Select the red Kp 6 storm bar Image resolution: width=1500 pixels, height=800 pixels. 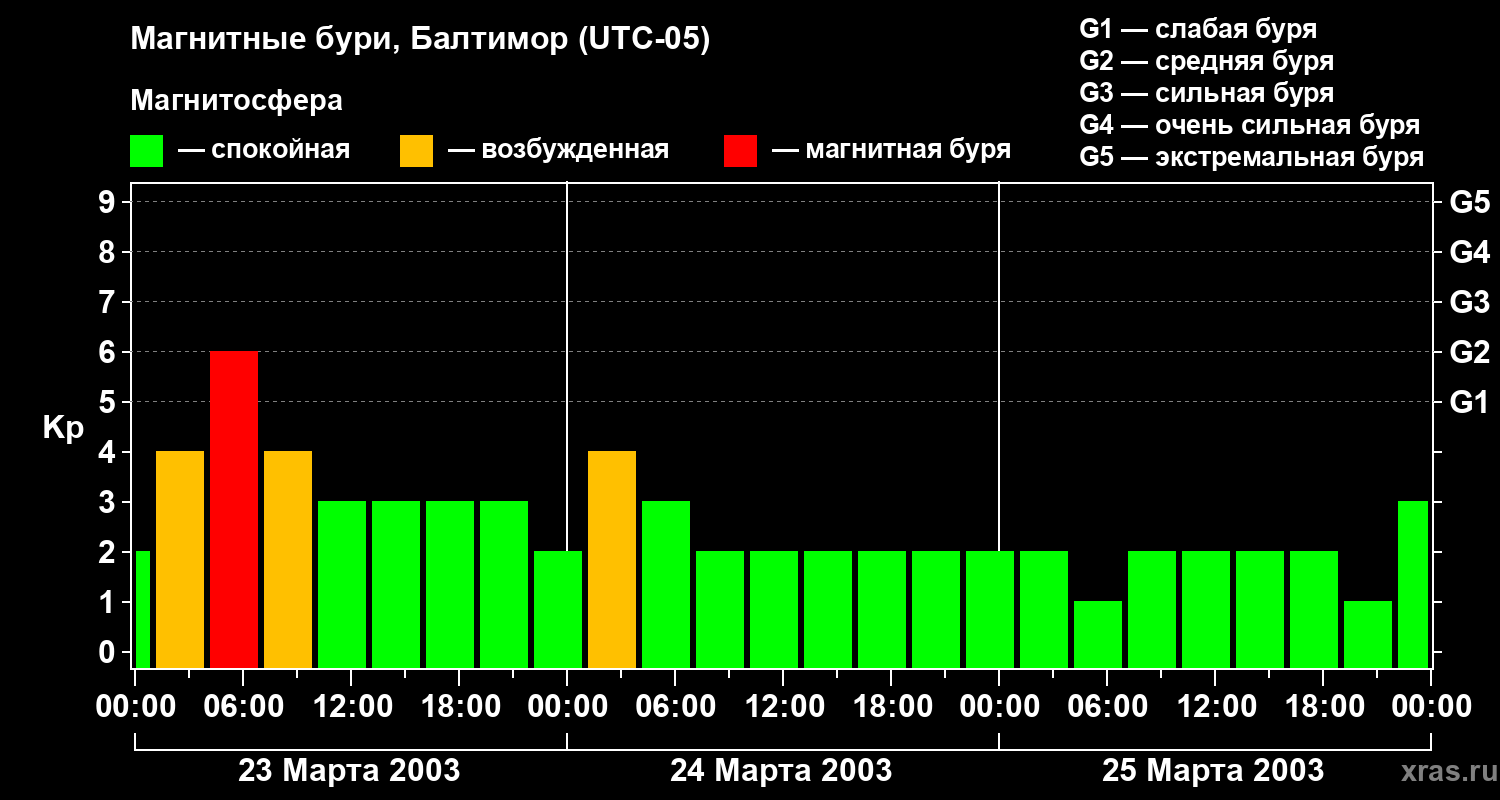(x=234, y=509)
